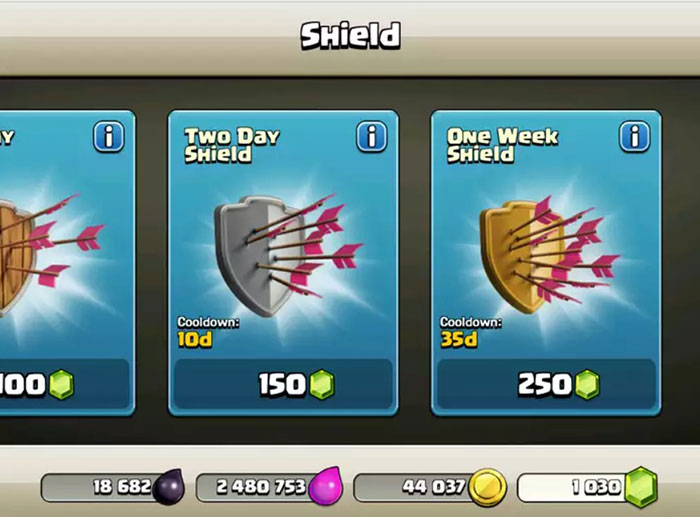The width and height of the screenshot is (700, 517).
Task: Click the Two Day Shield card title
Action: click(232, 145)
